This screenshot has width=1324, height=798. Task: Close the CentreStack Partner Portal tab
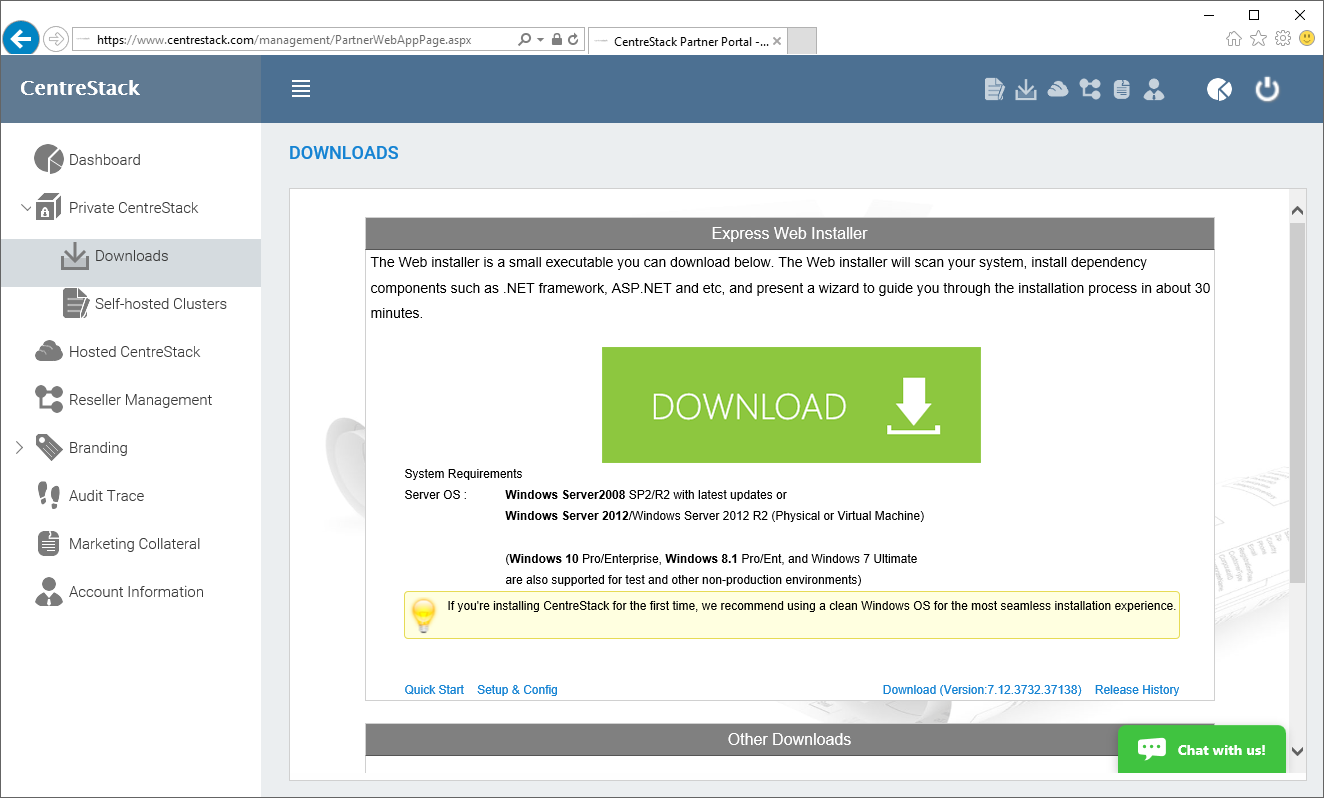778,41
